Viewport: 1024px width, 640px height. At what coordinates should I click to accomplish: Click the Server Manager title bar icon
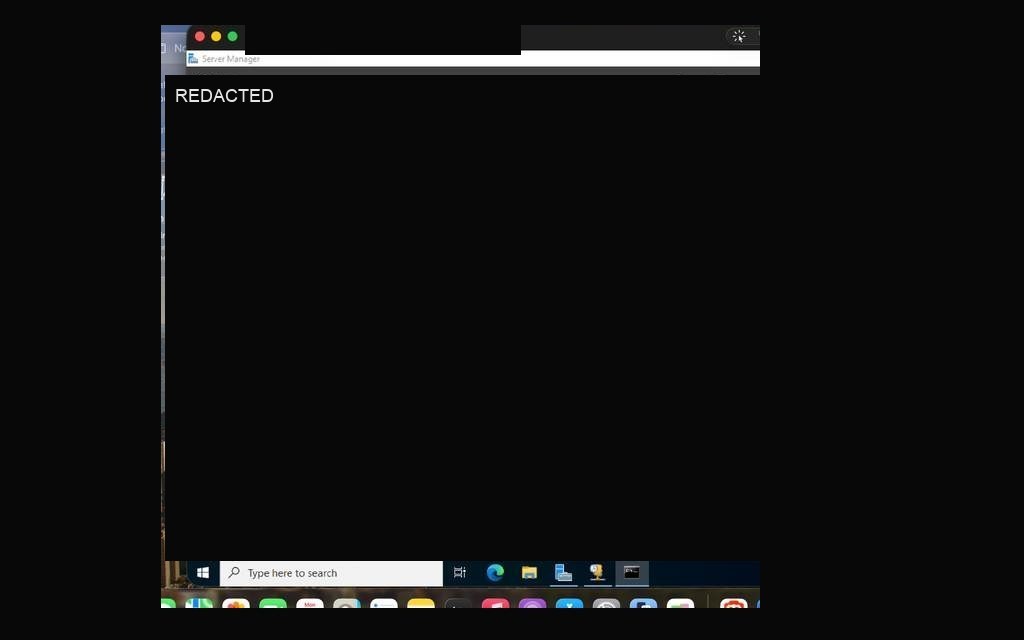(x=193, y=59)
